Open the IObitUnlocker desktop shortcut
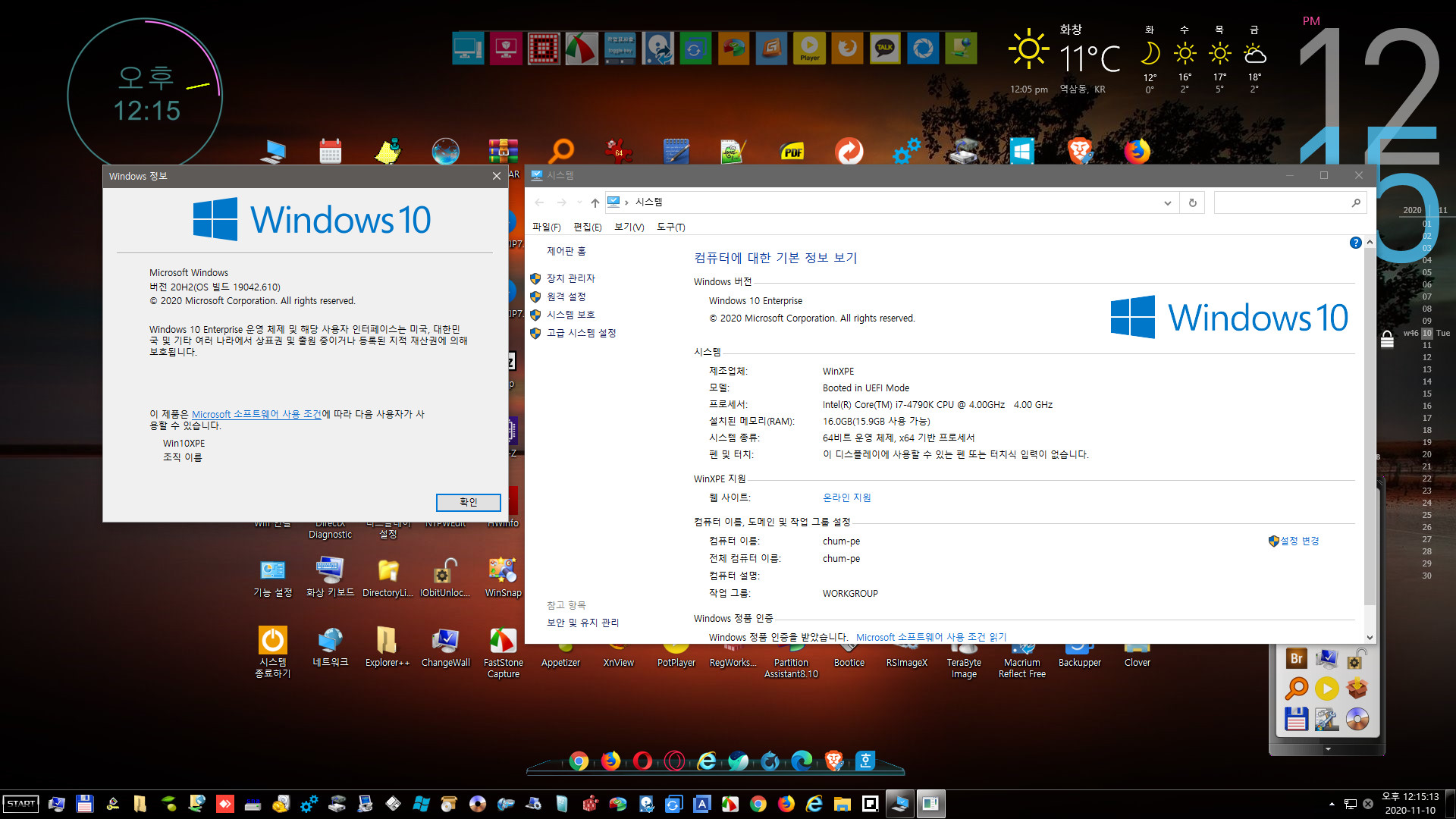 445,576
